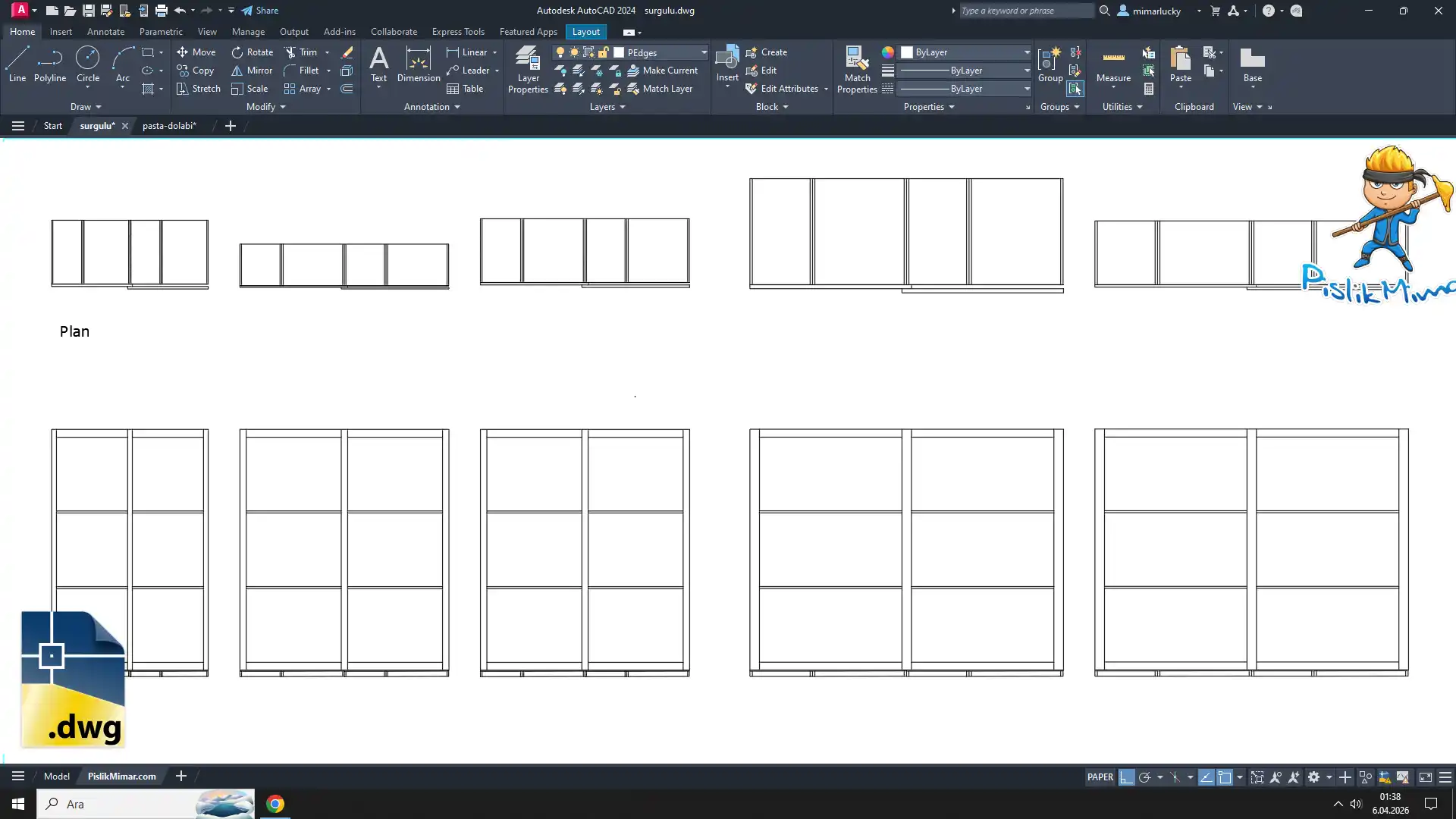
Task: Toggle layer on/off lightbulb for PEdges
Action: pyautogui.click(x=560, y=52)
